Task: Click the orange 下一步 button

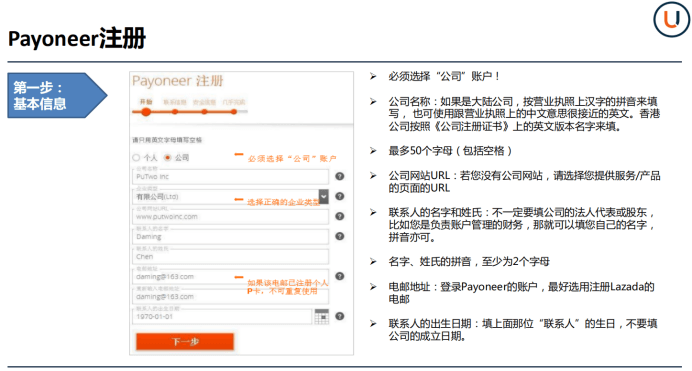Action: pyautogui.click(x=185, y=341)
